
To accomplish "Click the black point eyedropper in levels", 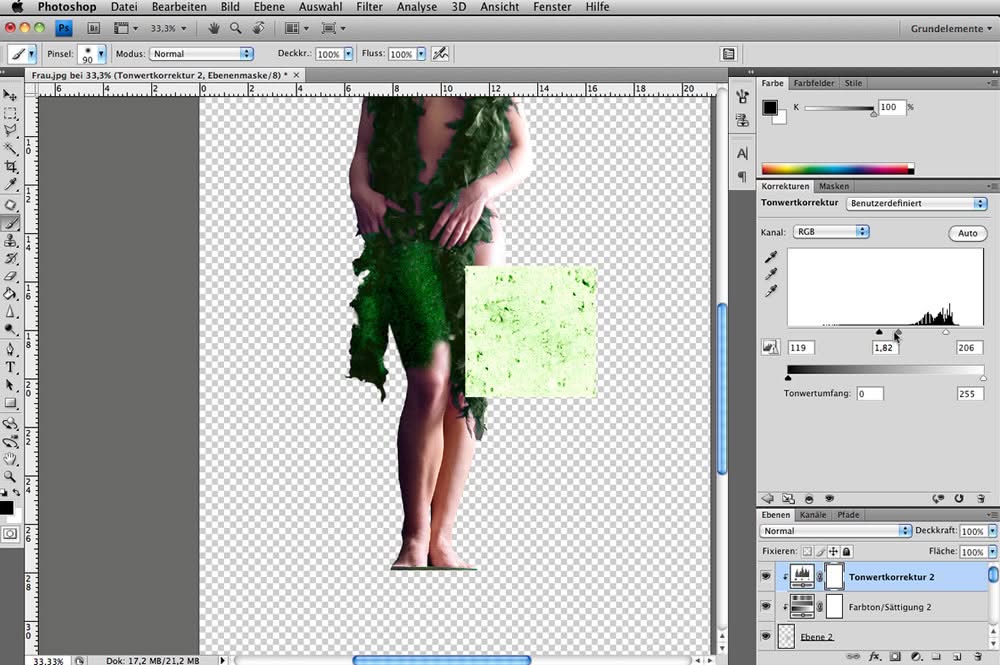I will point(771,257).
